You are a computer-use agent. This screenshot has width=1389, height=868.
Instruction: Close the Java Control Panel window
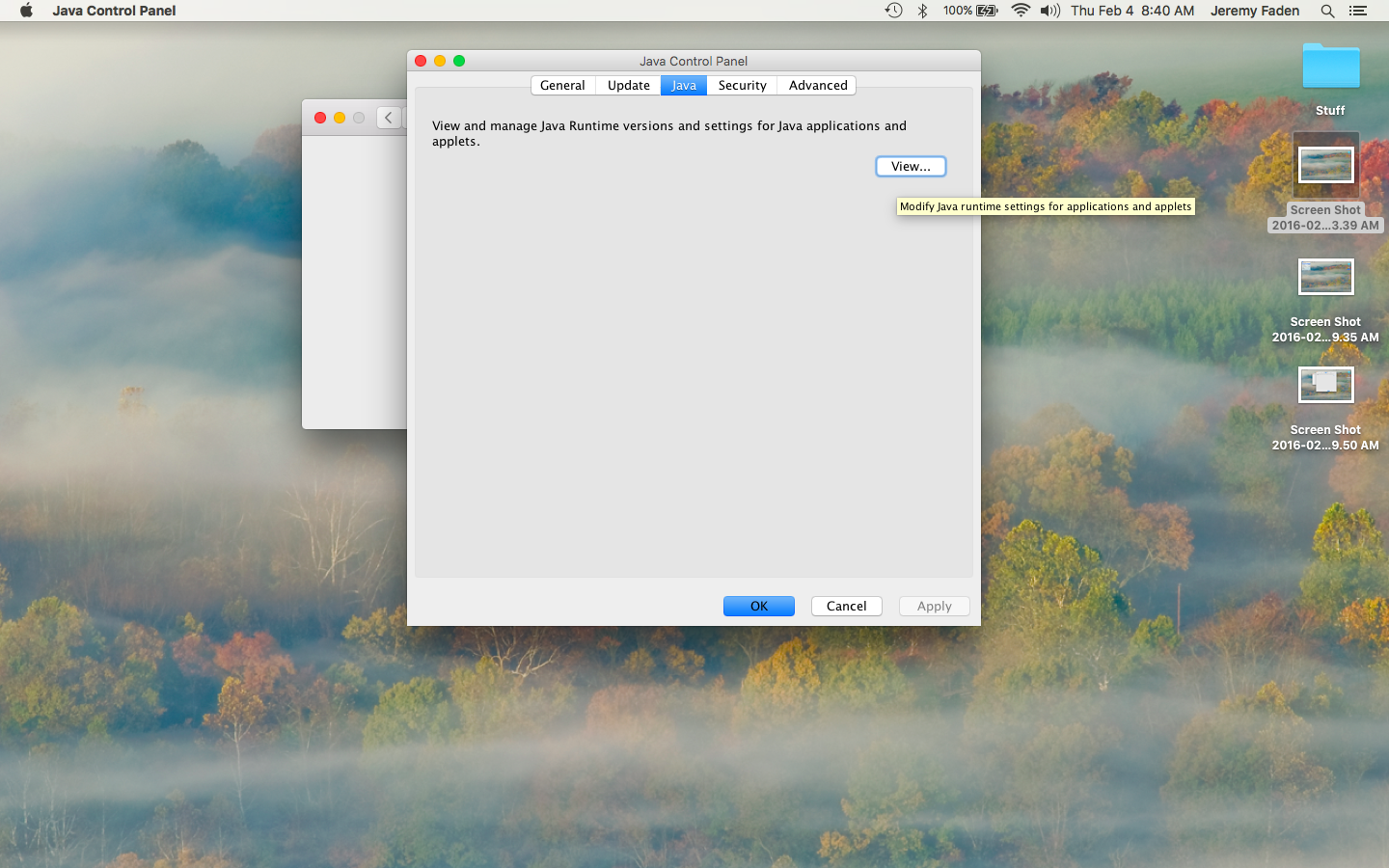[421, 61]
